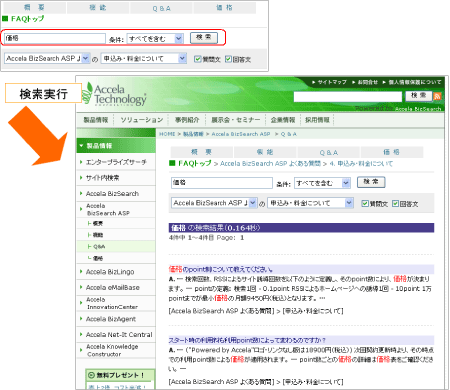Open Accela BizSearch ASP dropdown in lower page

[214, 203]
